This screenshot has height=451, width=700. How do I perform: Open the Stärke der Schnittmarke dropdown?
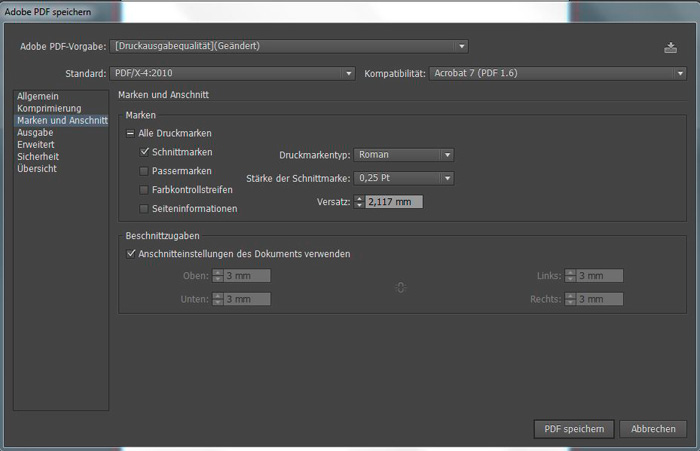click(x=404, y=178)
